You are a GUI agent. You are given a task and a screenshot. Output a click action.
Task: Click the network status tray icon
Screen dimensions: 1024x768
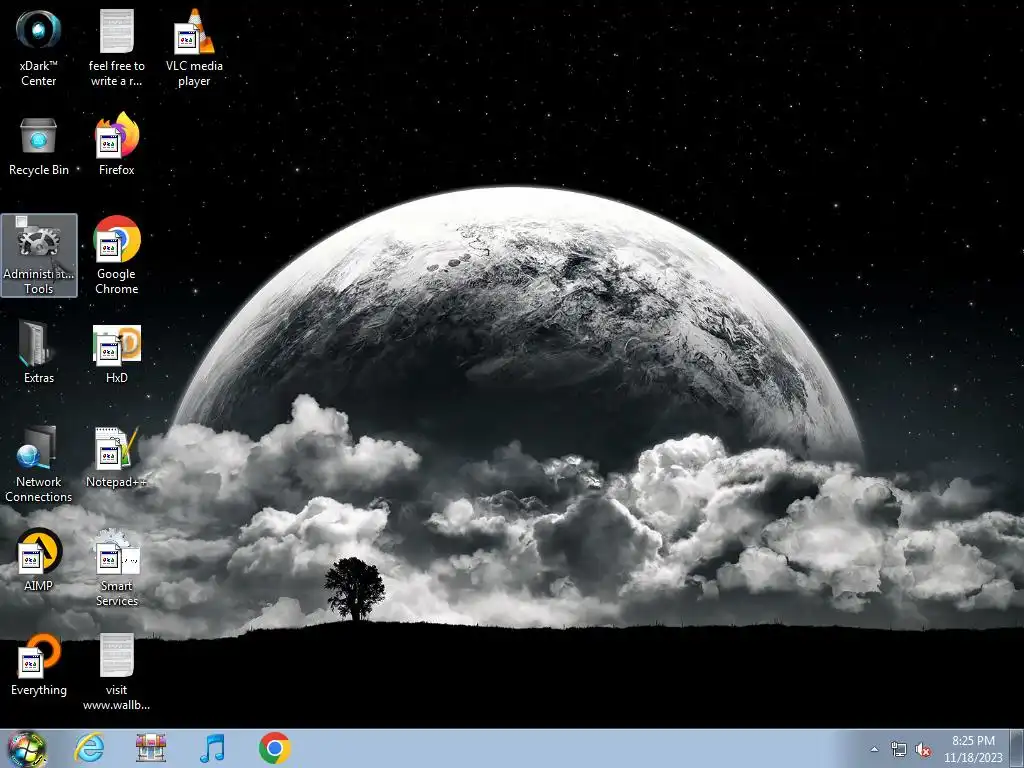899,750
